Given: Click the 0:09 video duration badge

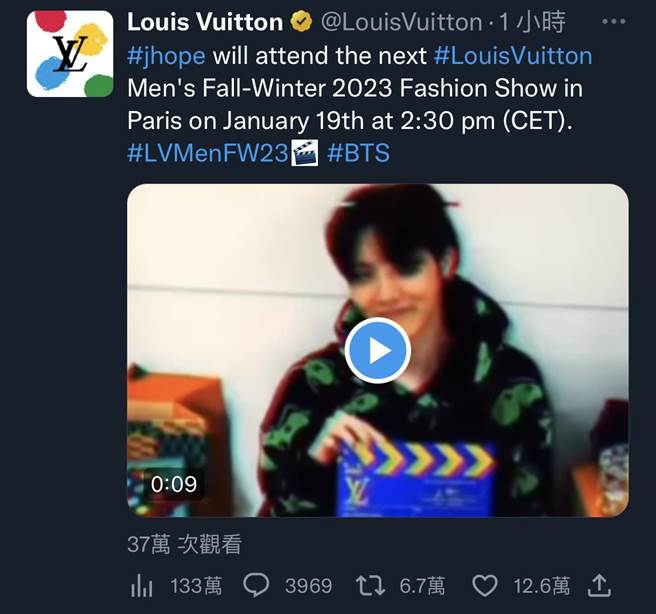Looking at the screenshot, I should [x=173, y=485].
